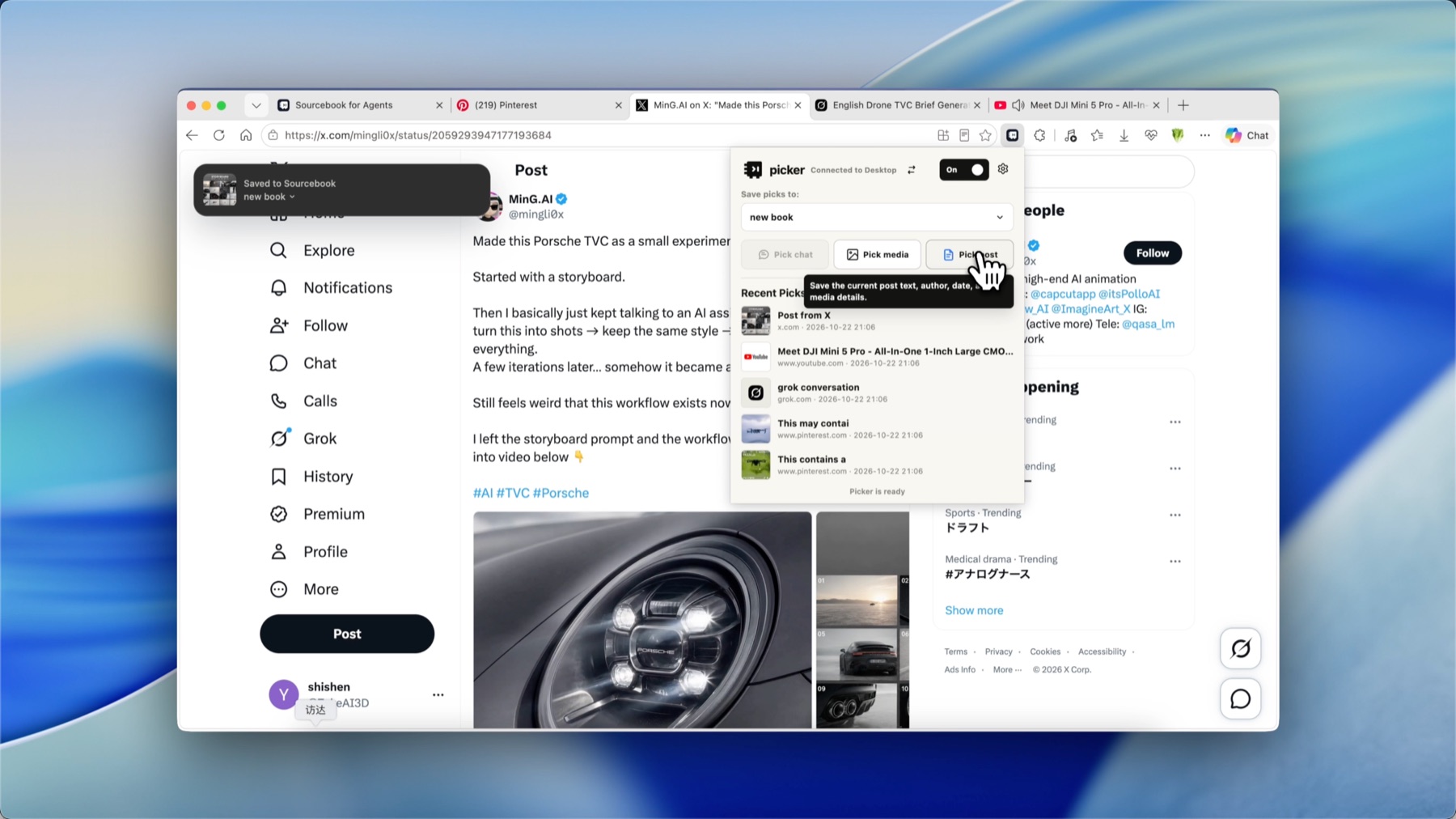Open the Meet DJI Mini 5 Pro recent pick
Screen dimensions: 1456x819
(x=877, y=357)
